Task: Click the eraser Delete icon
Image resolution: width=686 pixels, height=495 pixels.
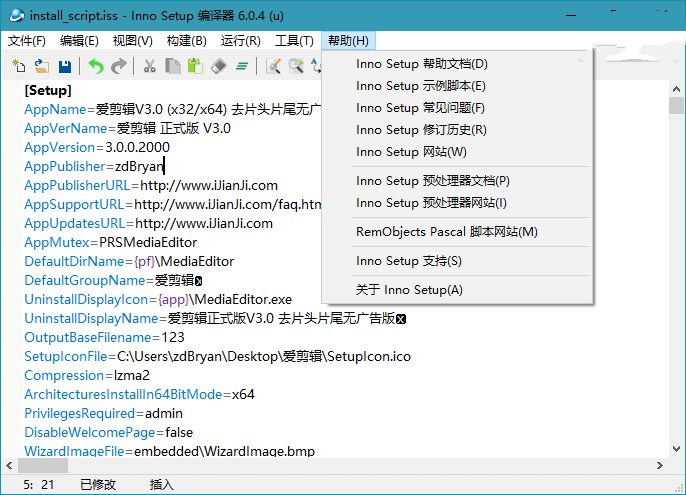Action: tap(219, 66)
